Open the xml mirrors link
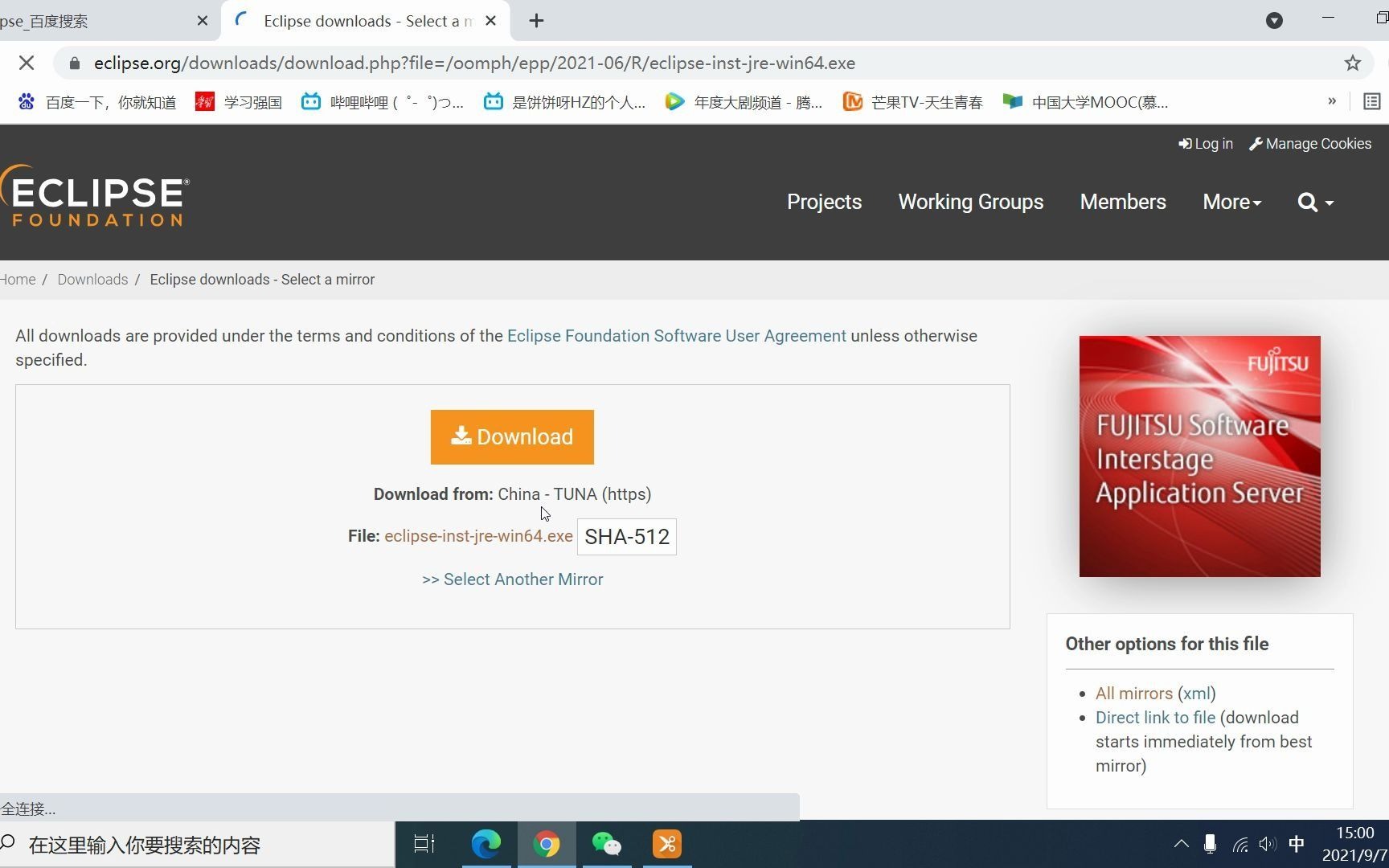Viewport: 1389px width, 868px height. pyautogui.click(x=1197, y=694)
